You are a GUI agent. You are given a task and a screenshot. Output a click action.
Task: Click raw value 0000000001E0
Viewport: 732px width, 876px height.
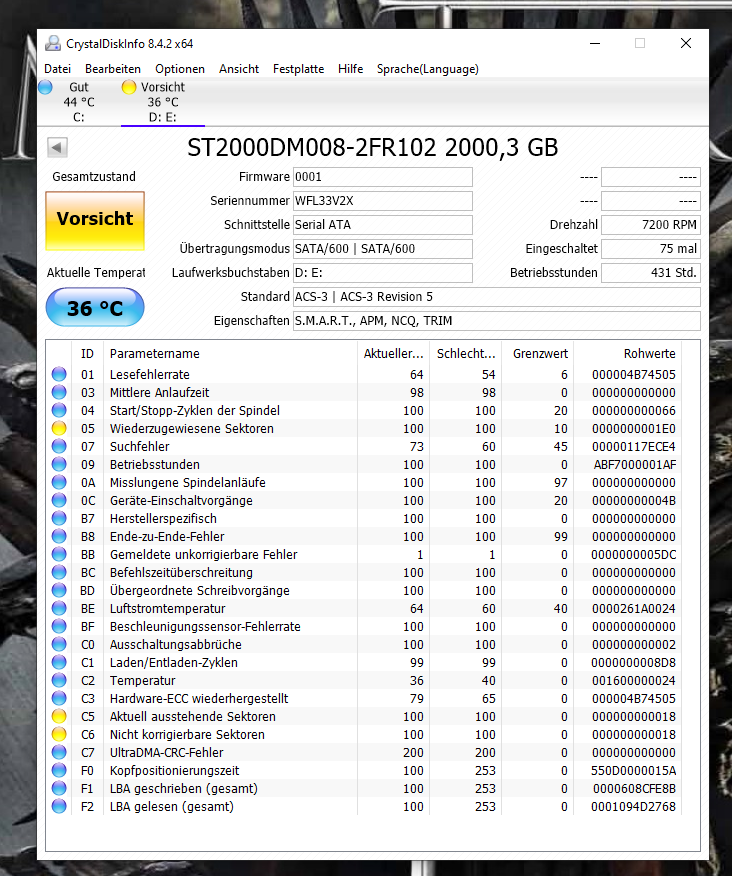(x=634, y=429)
